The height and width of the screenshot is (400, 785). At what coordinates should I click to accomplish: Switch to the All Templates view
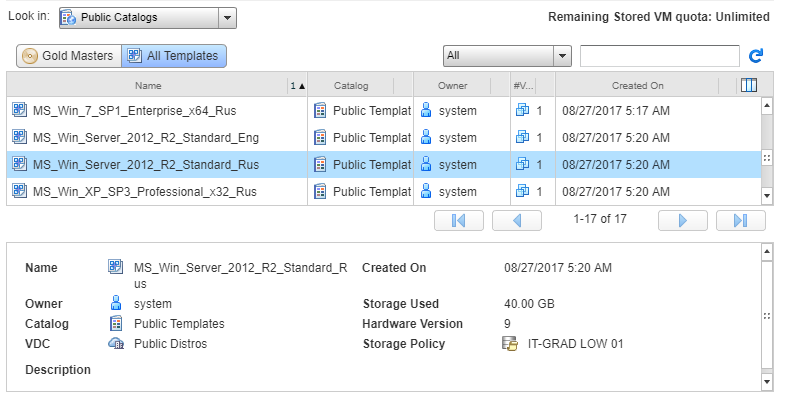(174, 56)
